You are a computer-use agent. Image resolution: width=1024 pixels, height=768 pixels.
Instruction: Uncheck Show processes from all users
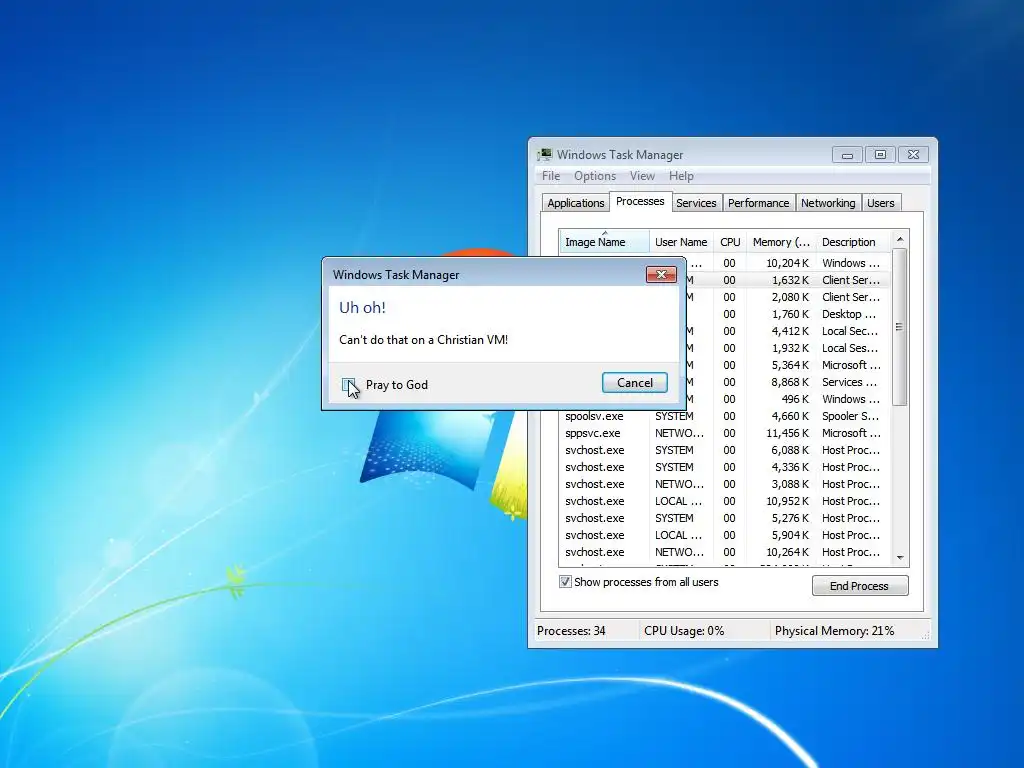566,582
